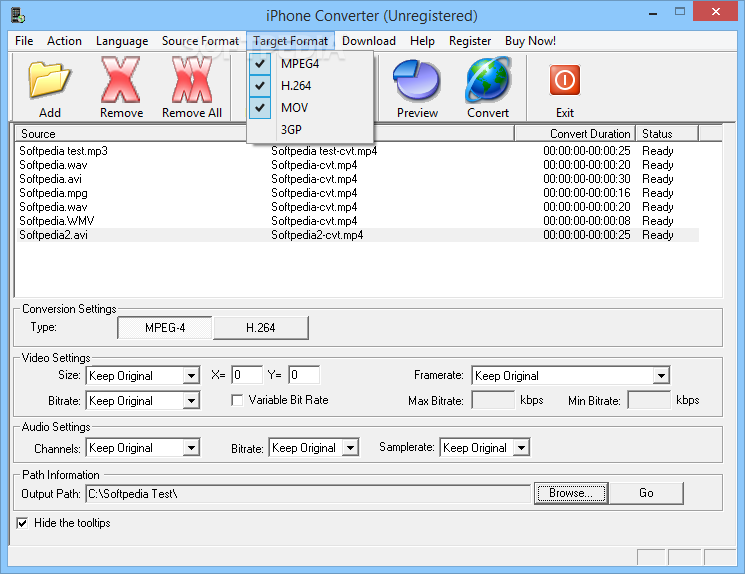The image size is (745, 574).
Task: Close the Target Format menu
Action: (290, 41)
